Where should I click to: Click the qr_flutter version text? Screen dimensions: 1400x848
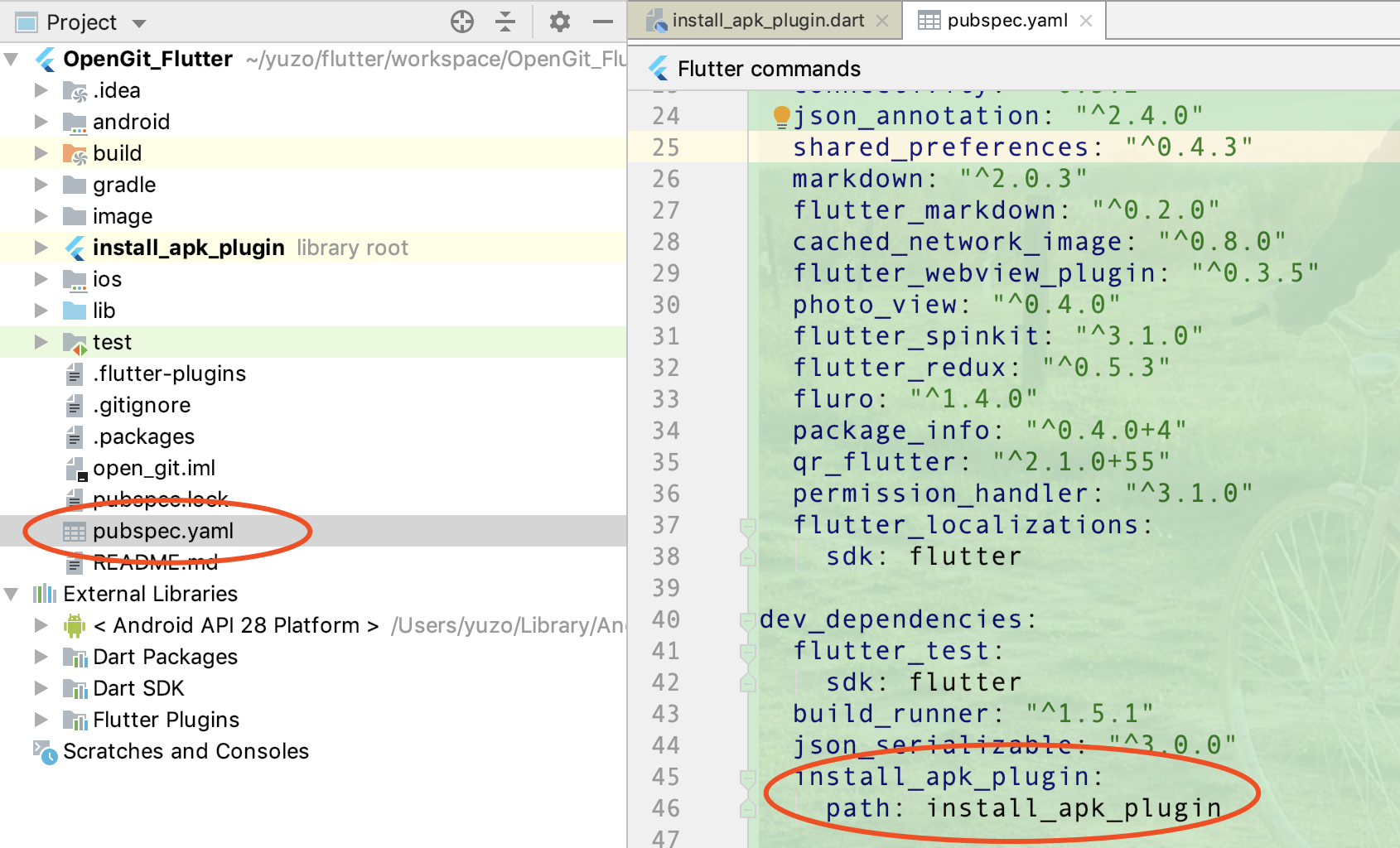(1081, 462)
